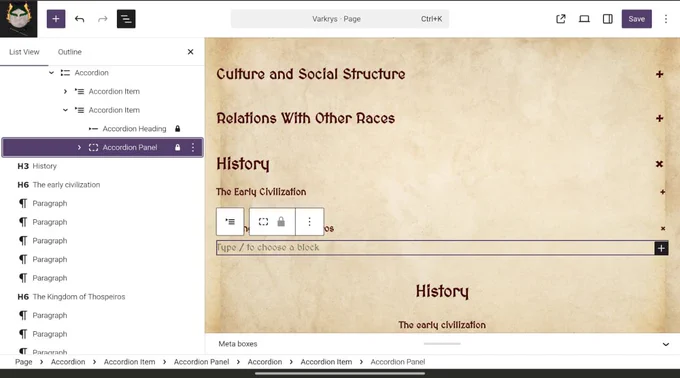The width and height of the screenshot is (680, 378).
Task: Click Accordion Panel block type icon in toolbar
Action: (263, 222)
